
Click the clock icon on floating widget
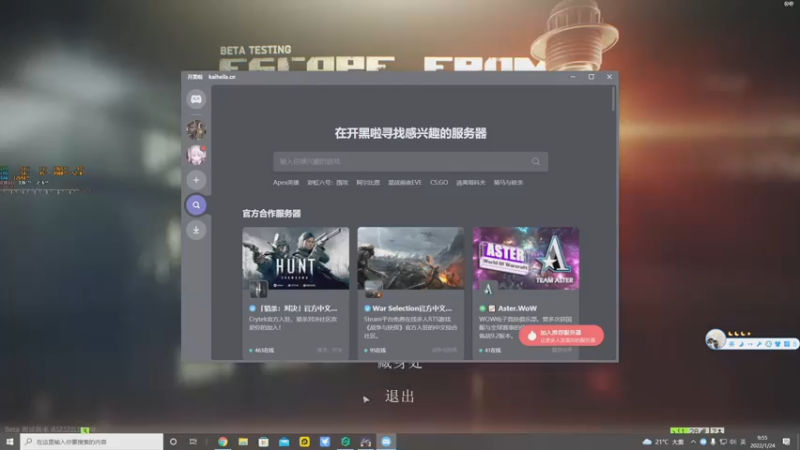pos(768,344)
